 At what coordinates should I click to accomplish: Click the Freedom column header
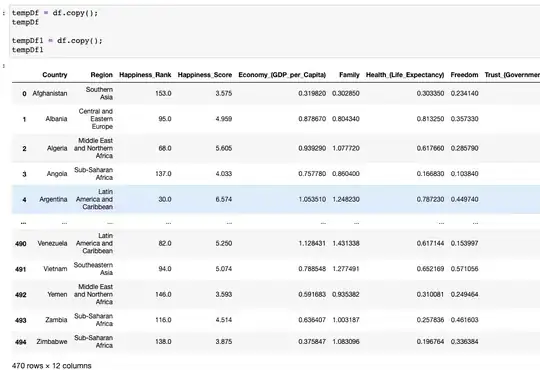pos(464,75)
